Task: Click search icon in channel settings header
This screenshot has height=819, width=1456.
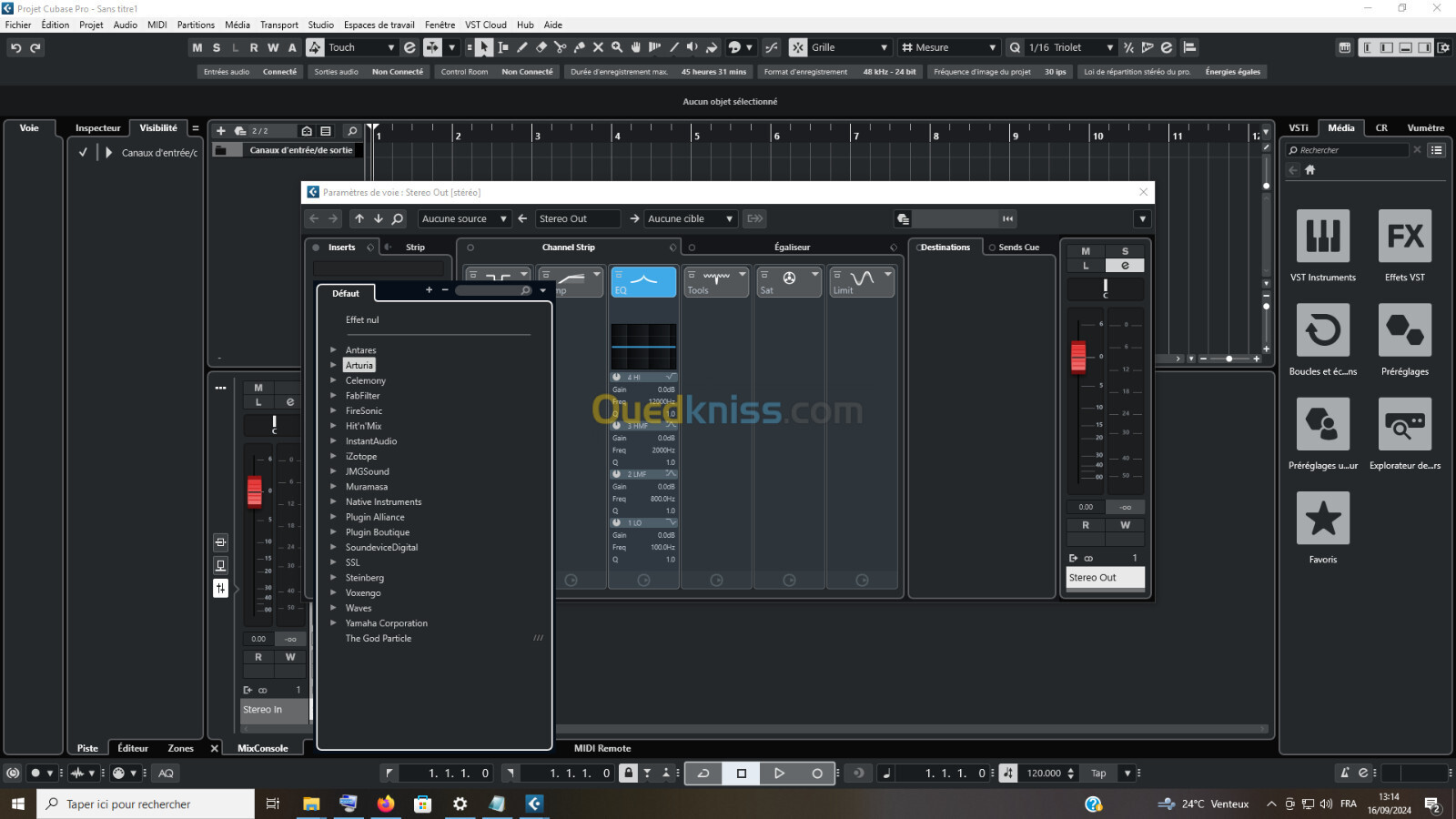Action: pos(398,218)
